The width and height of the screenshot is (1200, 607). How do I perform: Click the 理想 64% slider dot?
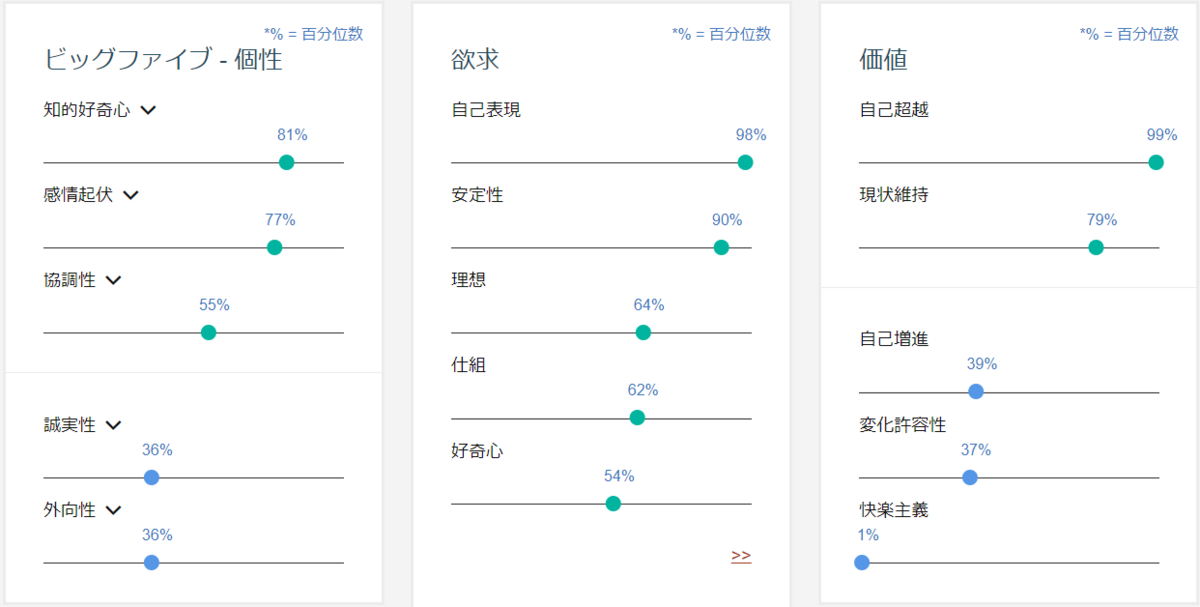click(643, 332)
